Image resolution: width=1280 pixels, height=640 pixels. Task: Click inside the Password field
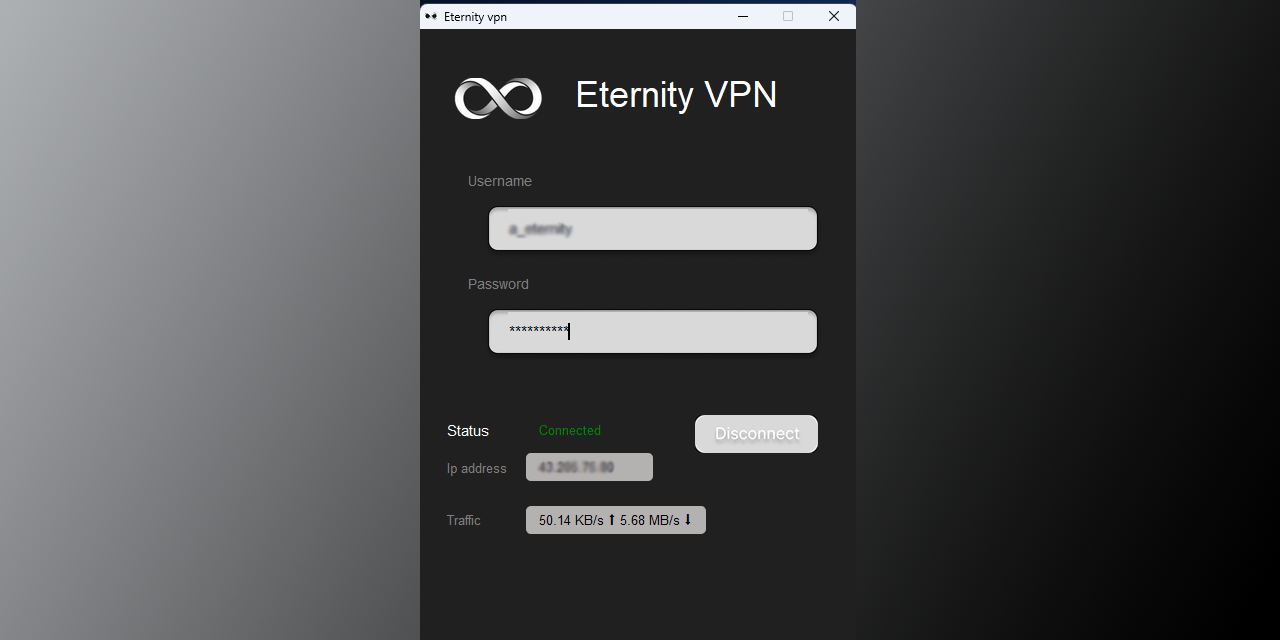coord(652,331)
